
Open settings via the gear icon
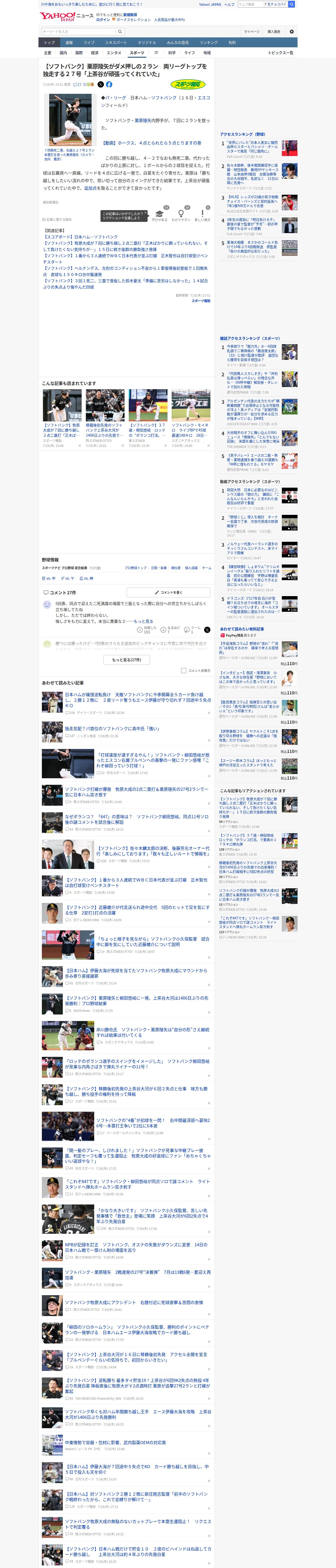[292, 32]
